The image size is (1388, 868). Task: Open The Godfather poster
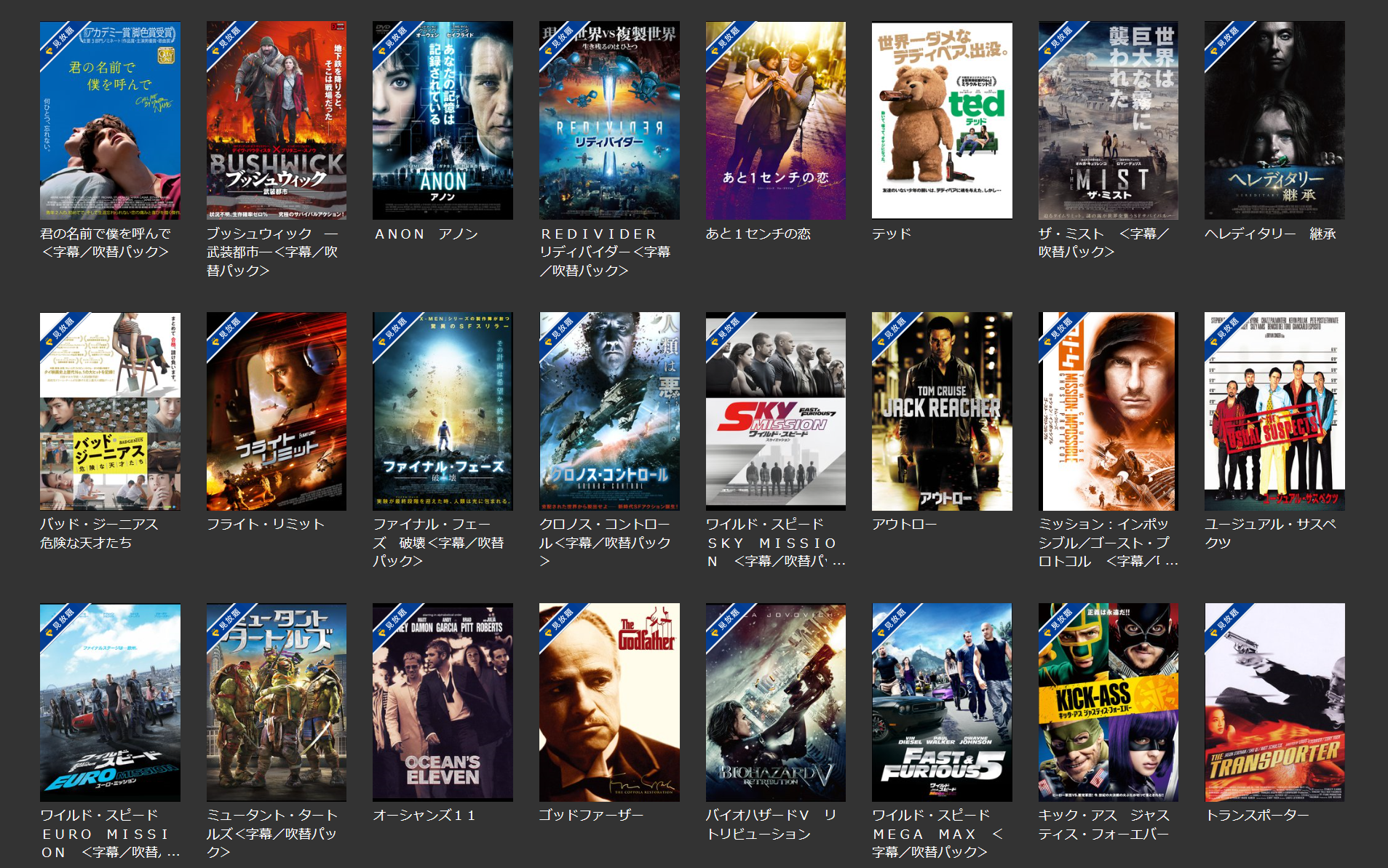tap(609, 702)
